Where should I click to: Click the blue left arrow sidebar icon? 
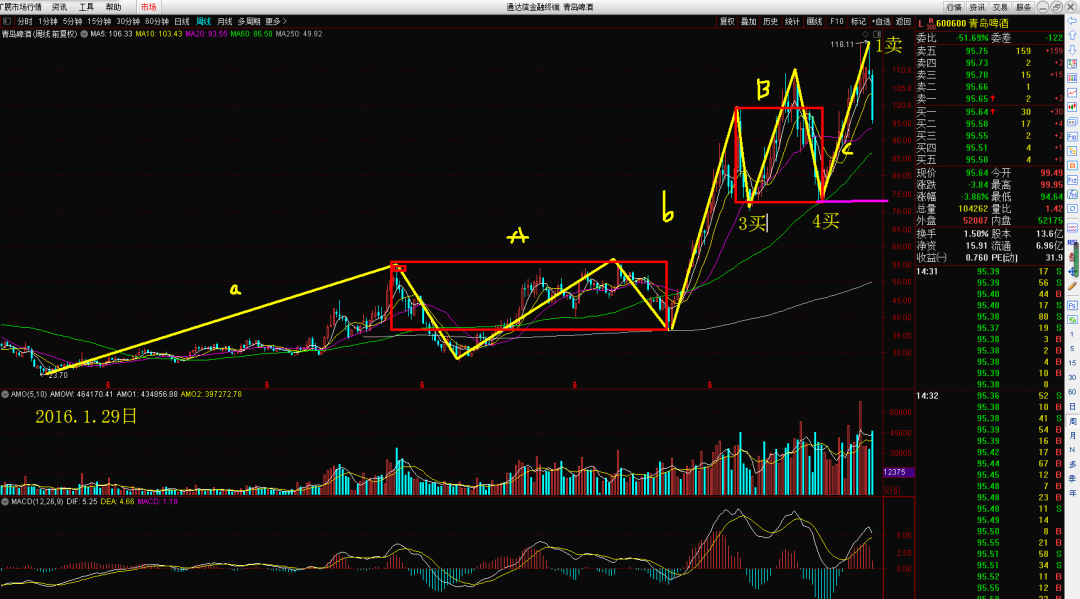(1072, 21)
